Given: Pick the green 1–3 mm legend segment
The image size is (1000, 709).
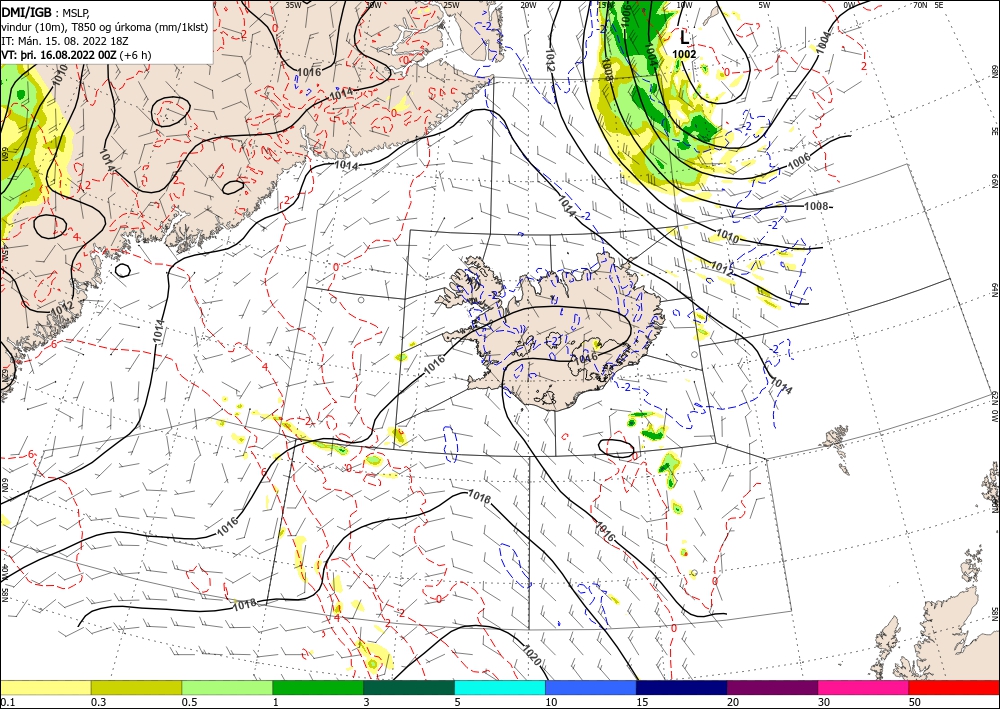Looking at the screenshot, I should [318, 687].
